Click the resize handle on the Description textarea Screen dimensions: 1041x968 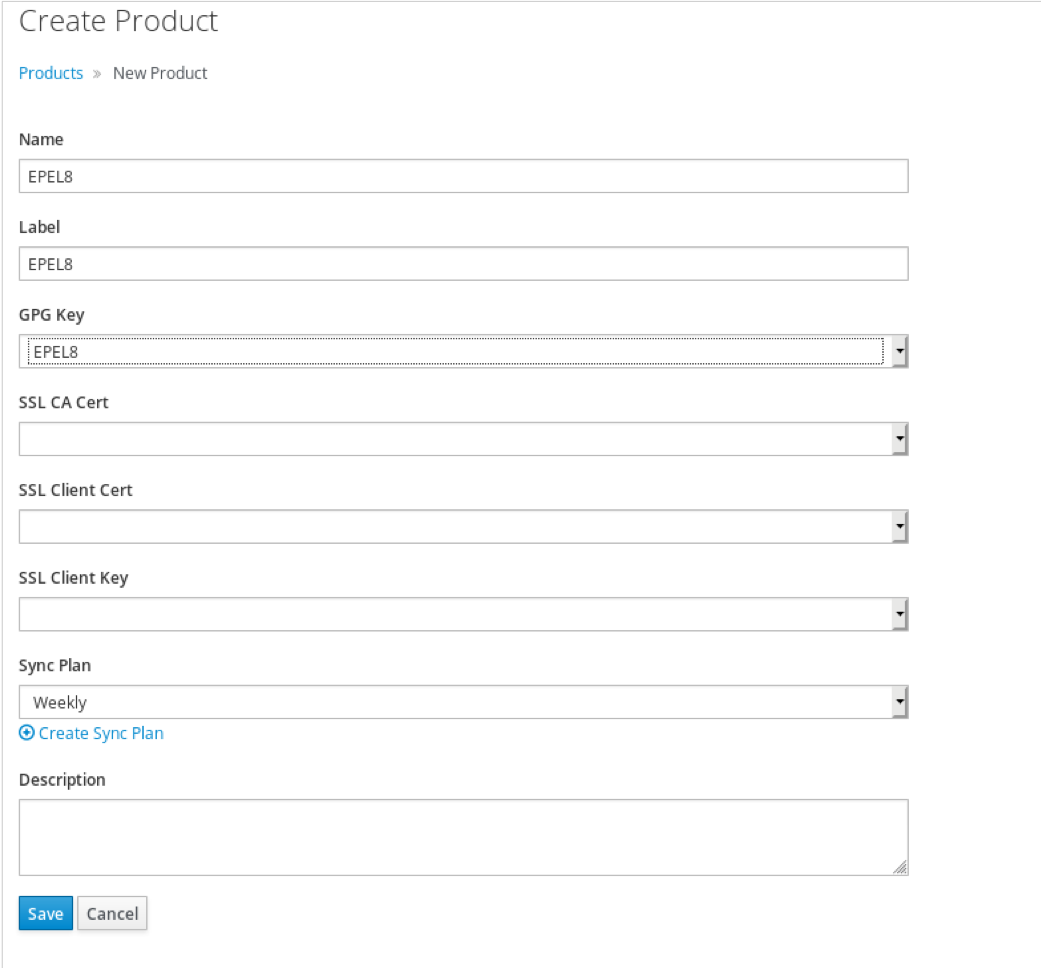click(902, 868)
